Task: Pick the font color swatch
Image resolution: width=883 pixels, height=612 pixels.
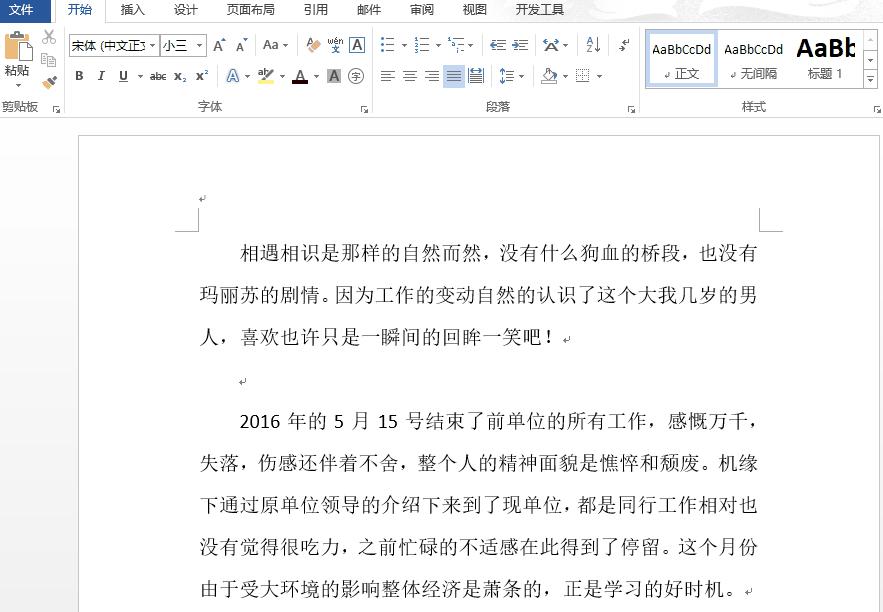Action: [300, 76]
